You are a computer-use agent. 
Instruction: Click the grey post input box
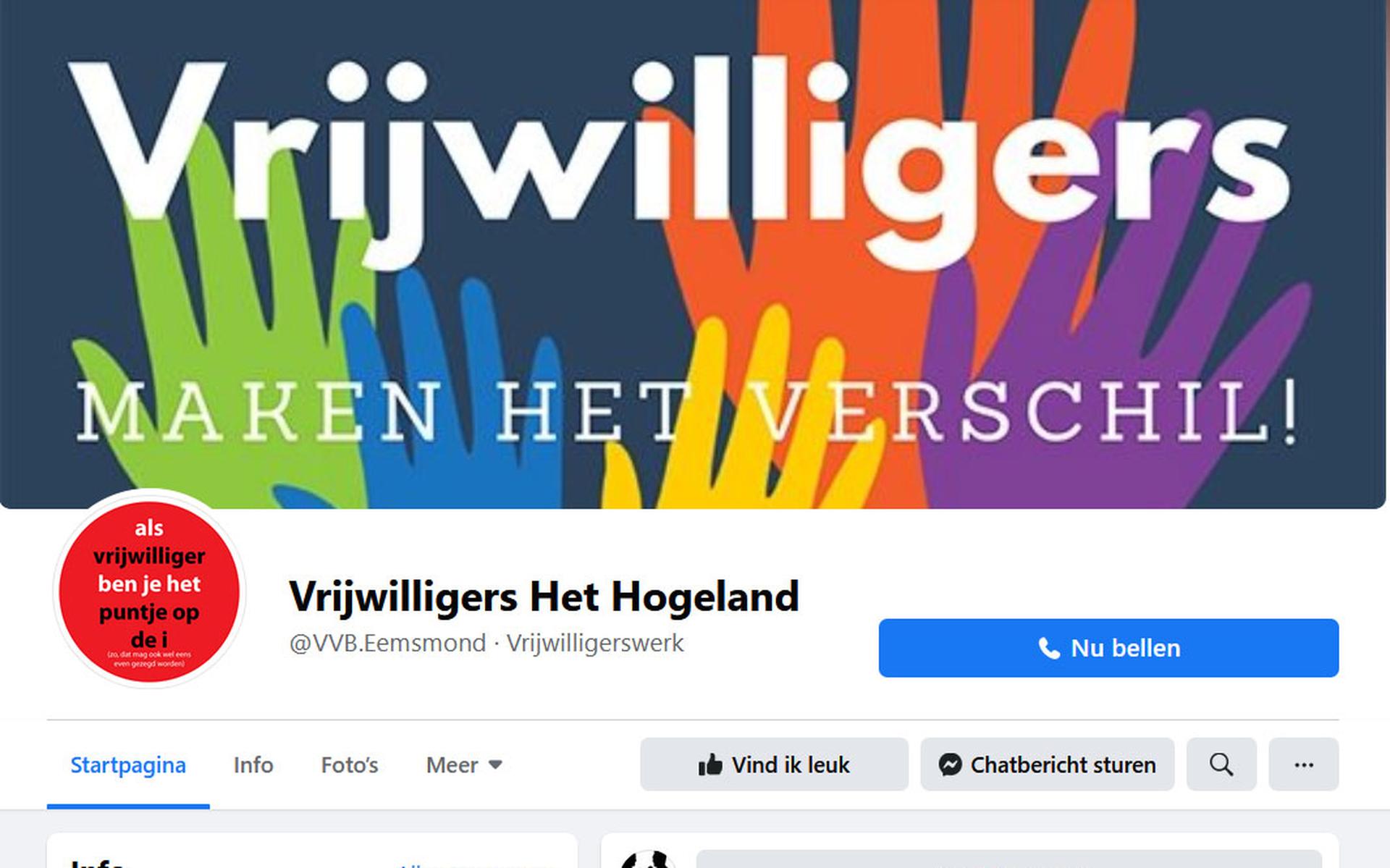1009,859
